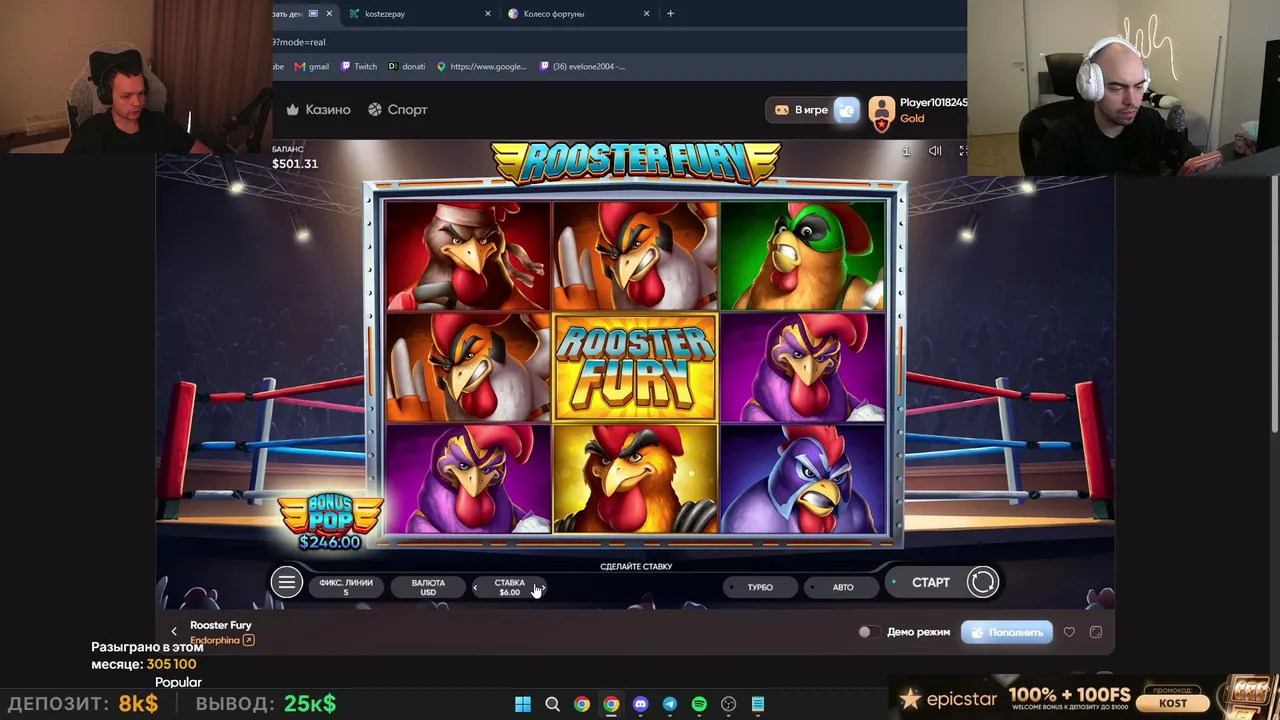Open Telegram from the taskbar

pos(670,704)
